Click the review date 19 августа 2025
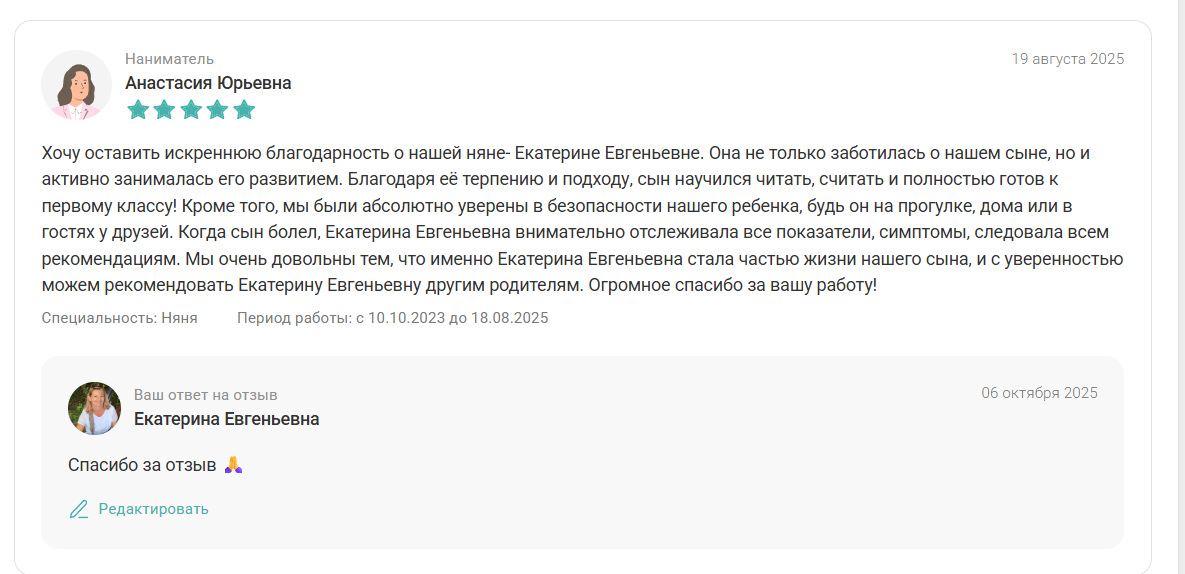Image resolution: width=1185 pixels, height=574 pixels. point(1068,59)
